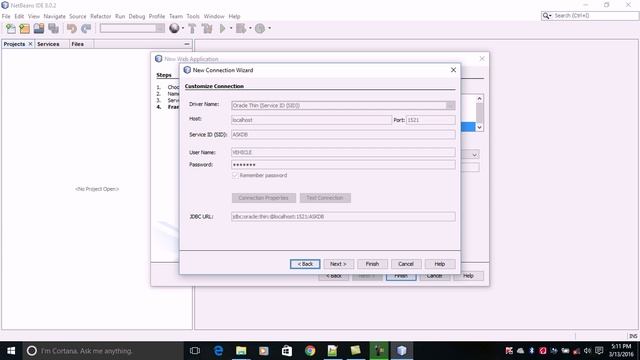Minimize the Projects panel group

187,44
